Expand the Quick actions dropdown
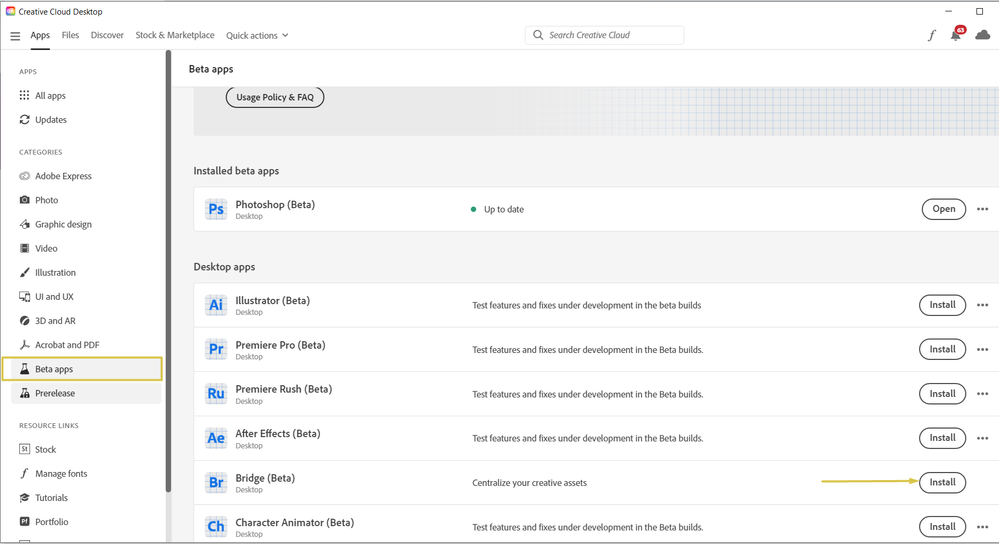The width and height of the screenshot is (999, 544). pos(257,36)
